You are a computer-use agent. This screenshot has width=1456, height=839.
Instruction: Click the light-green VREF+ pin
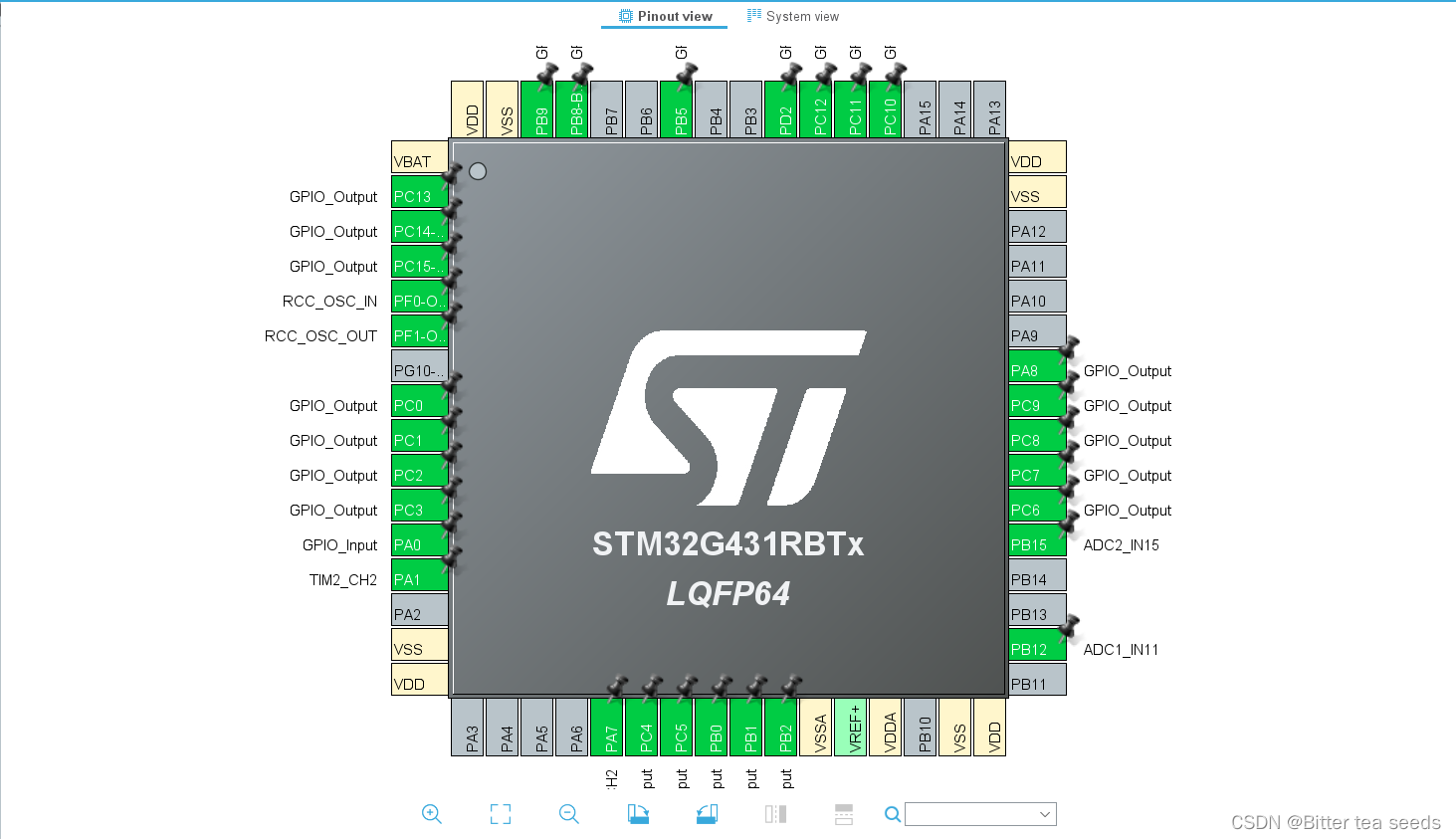tap(851, 728)
